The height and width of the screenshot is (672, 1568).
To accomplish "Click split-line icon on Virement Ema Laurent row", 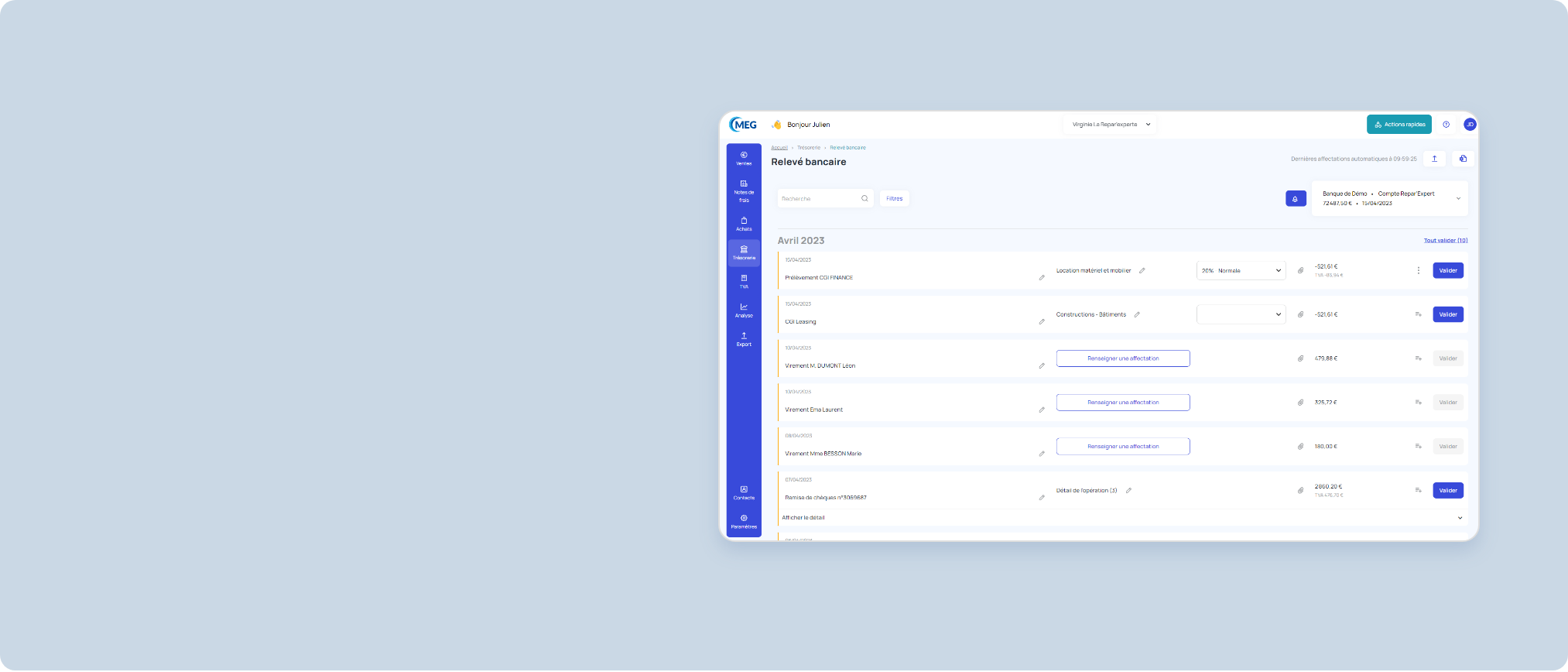I will coord(1418,403).
